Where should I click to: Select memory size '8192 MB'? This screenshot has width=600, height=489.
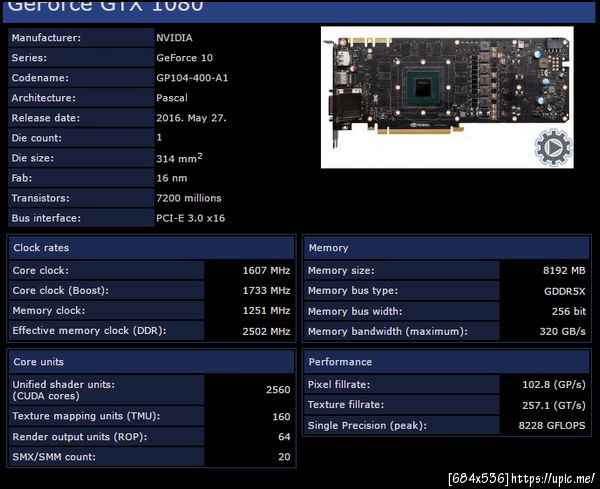(564, 271)
